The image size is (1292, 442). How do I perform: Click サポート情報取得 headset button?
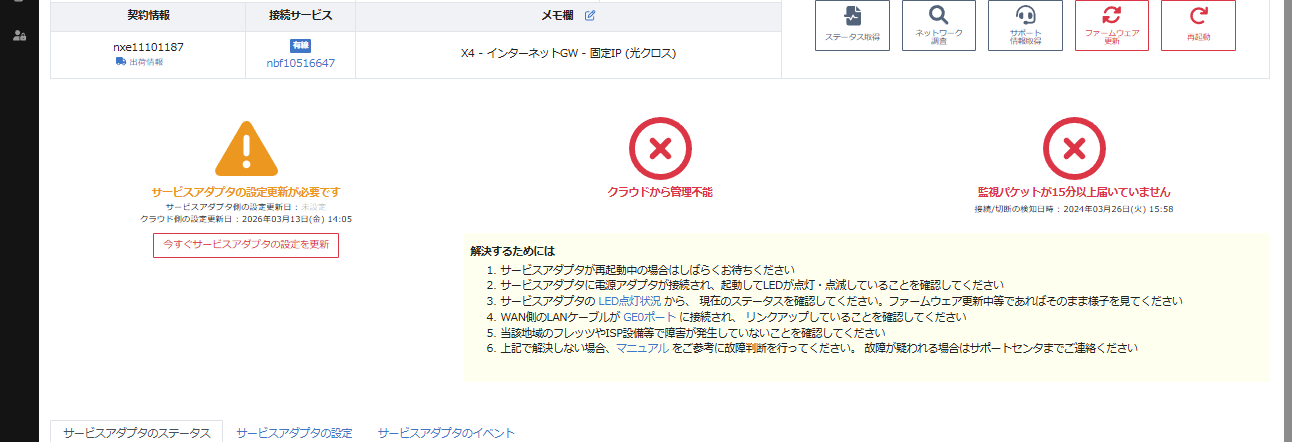click(1025, 25)
